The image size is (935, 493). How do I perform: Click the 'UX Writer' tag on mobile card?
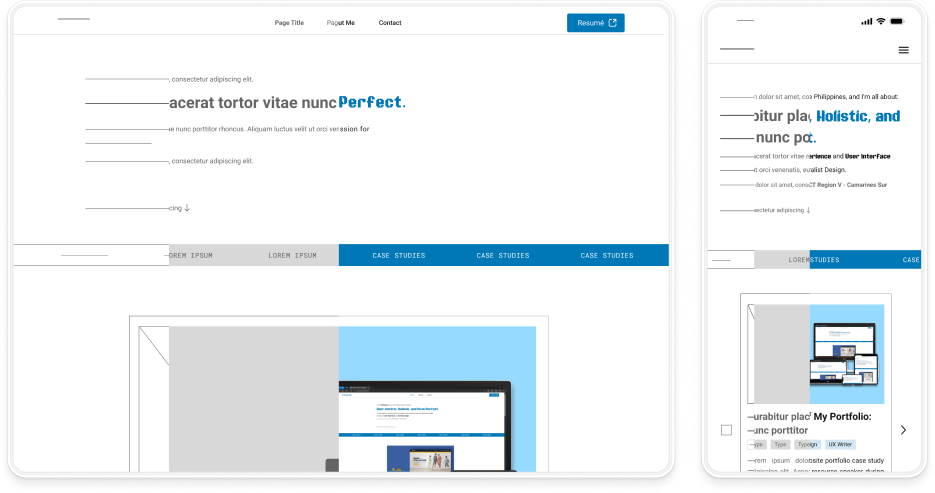(x=840, y=445)
